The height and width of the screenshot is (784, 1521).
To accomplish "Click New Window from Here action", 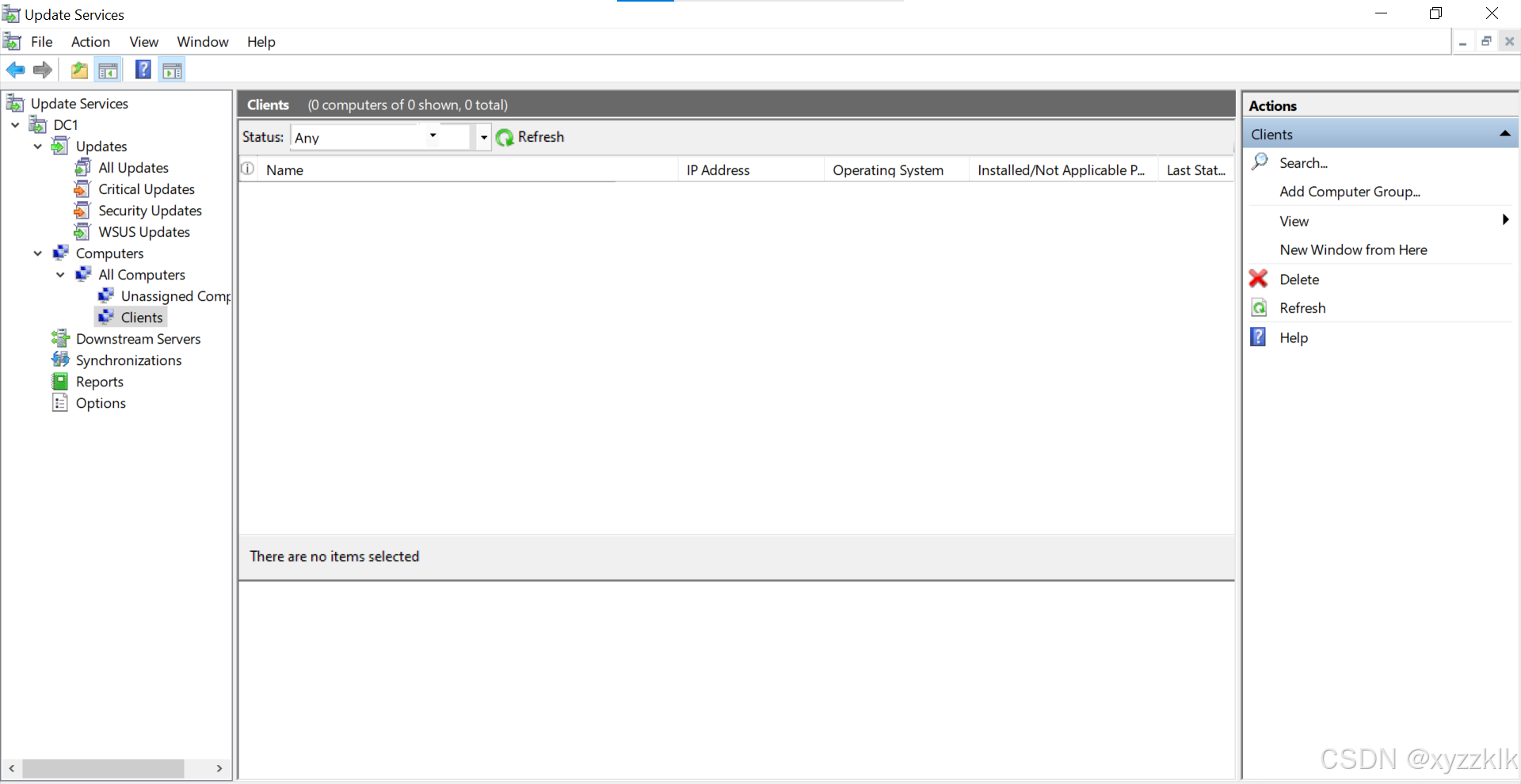I will click(x=1353, y=249).
